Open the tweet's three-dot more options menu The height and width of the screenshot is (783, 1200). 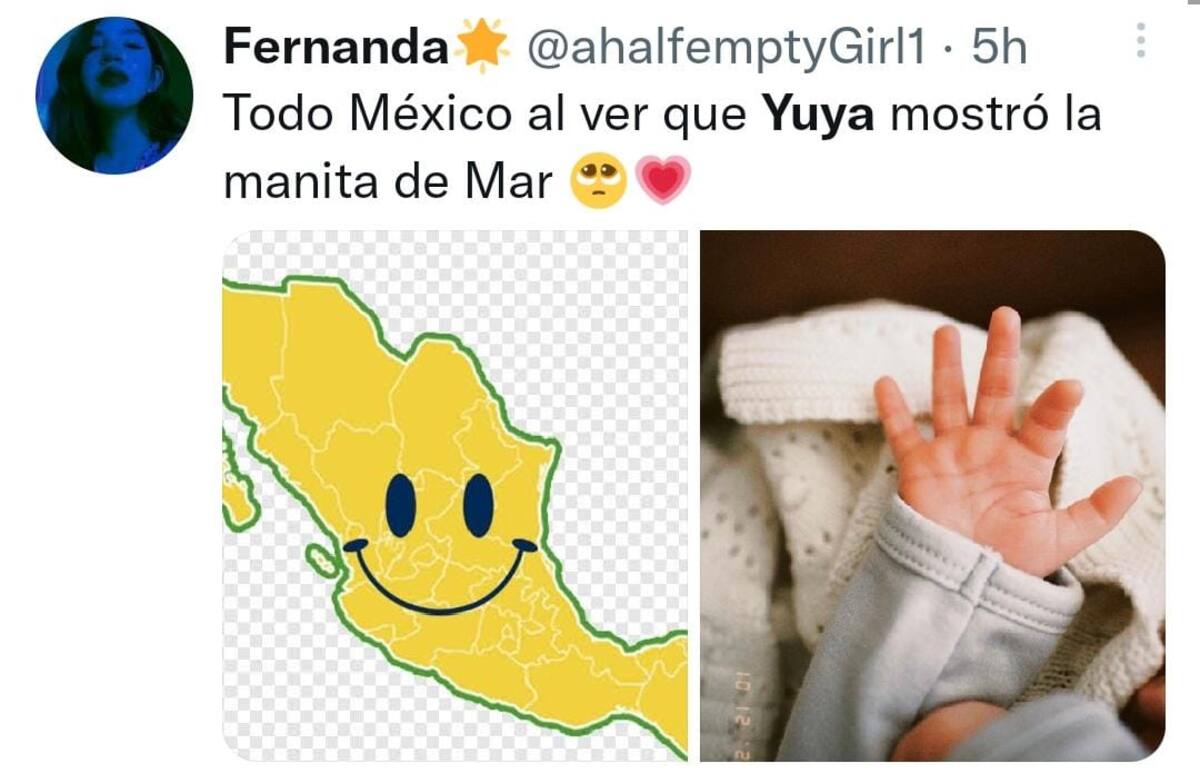coord(1141,40)
